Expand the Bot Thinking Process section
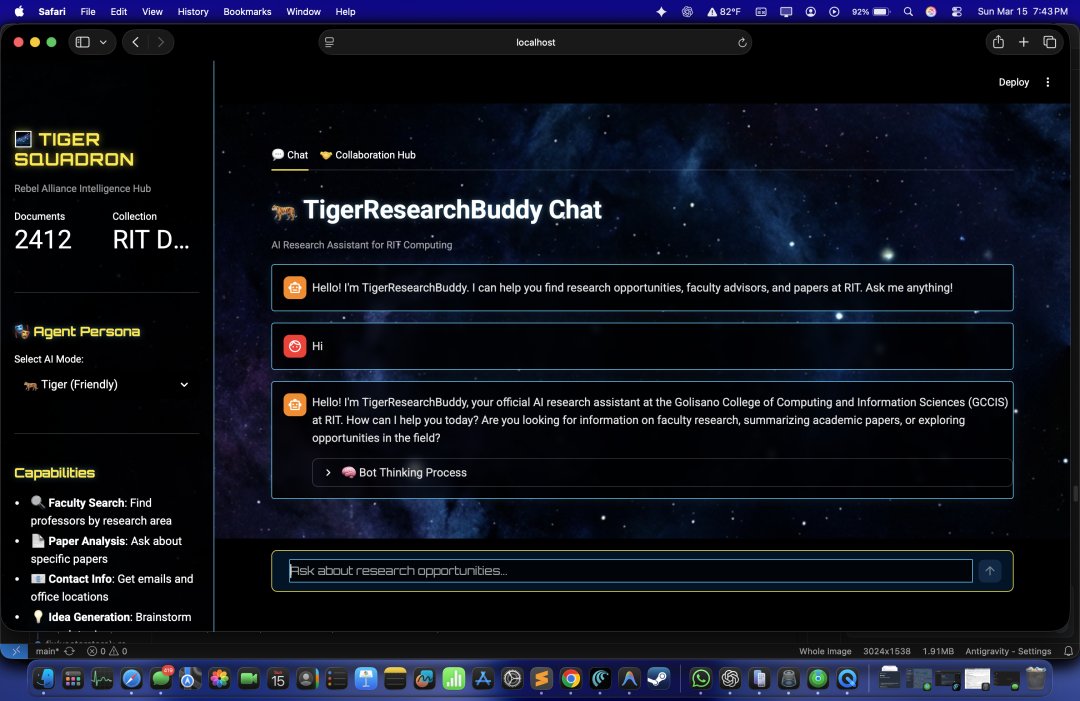Screen dimensions: 1080x701 tap(662, 472)
